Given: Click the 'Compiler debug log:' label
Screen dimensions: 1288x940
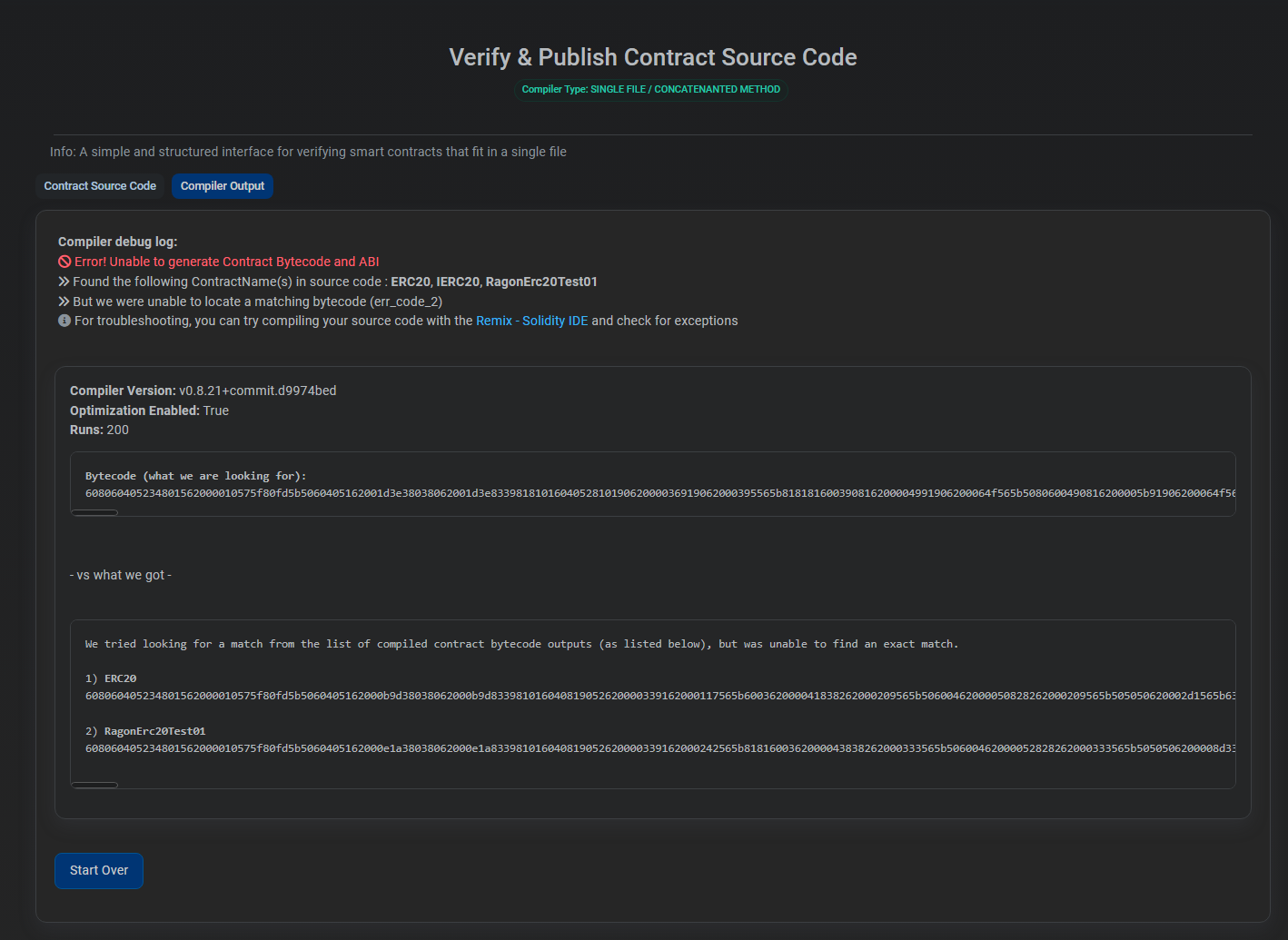Looking at the screenshot, I should (117, 242).
